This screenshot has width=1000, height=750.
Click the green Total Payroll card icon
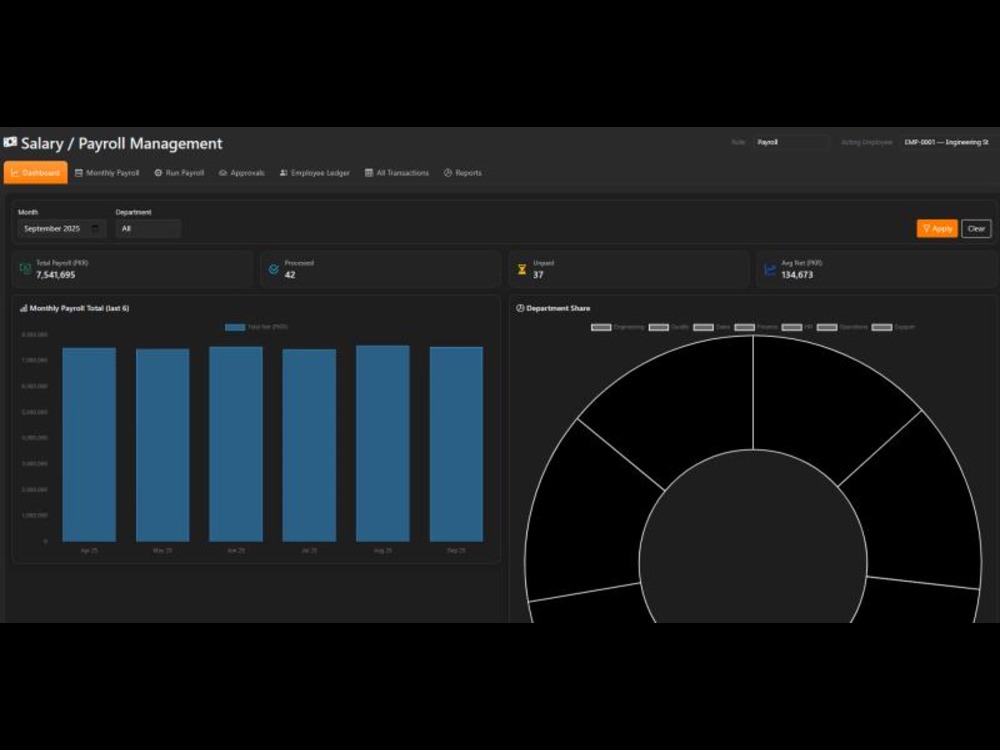coord(26,269)
